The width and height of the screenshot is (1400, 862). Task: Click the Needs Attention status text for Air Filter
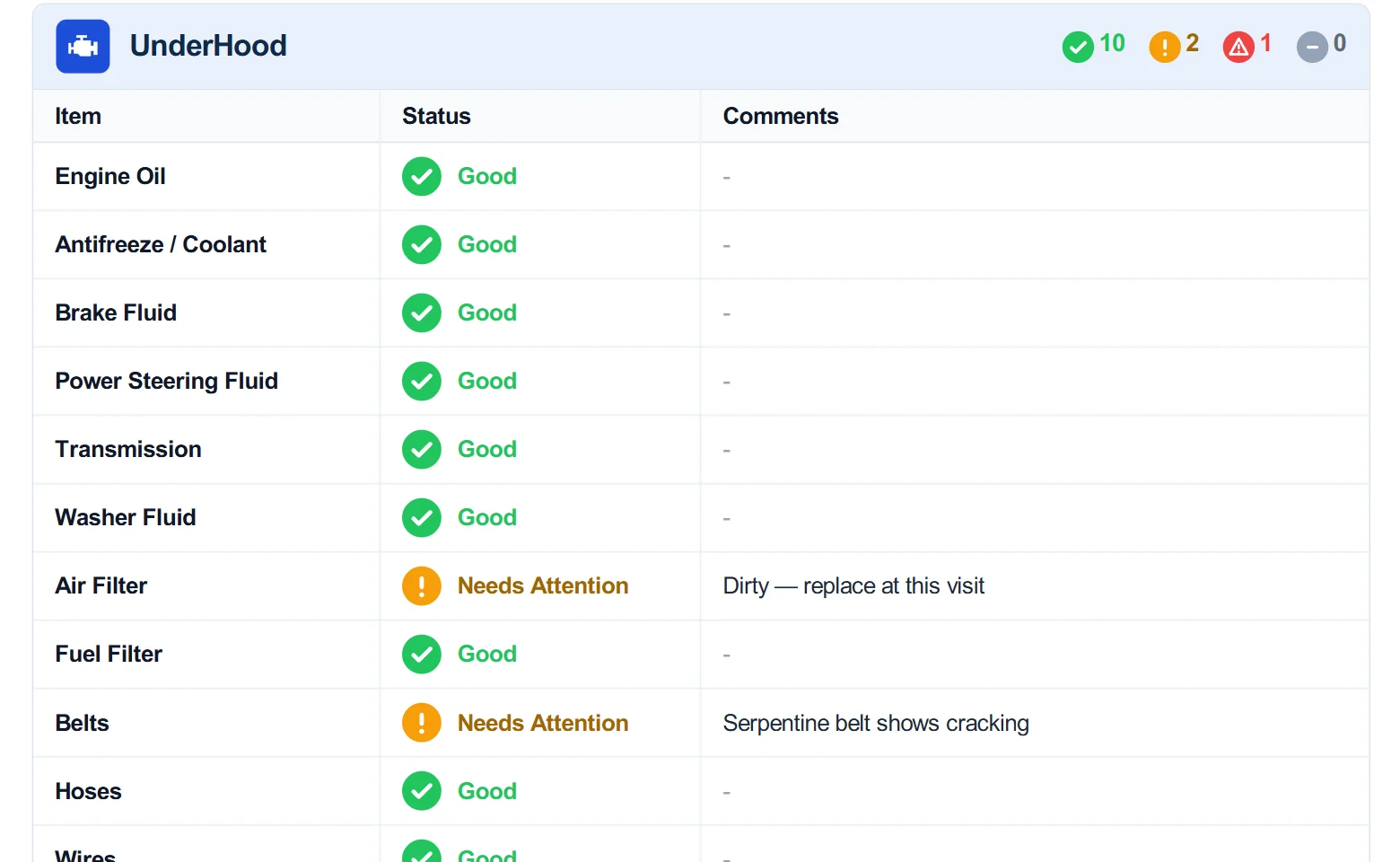(543, 585)
